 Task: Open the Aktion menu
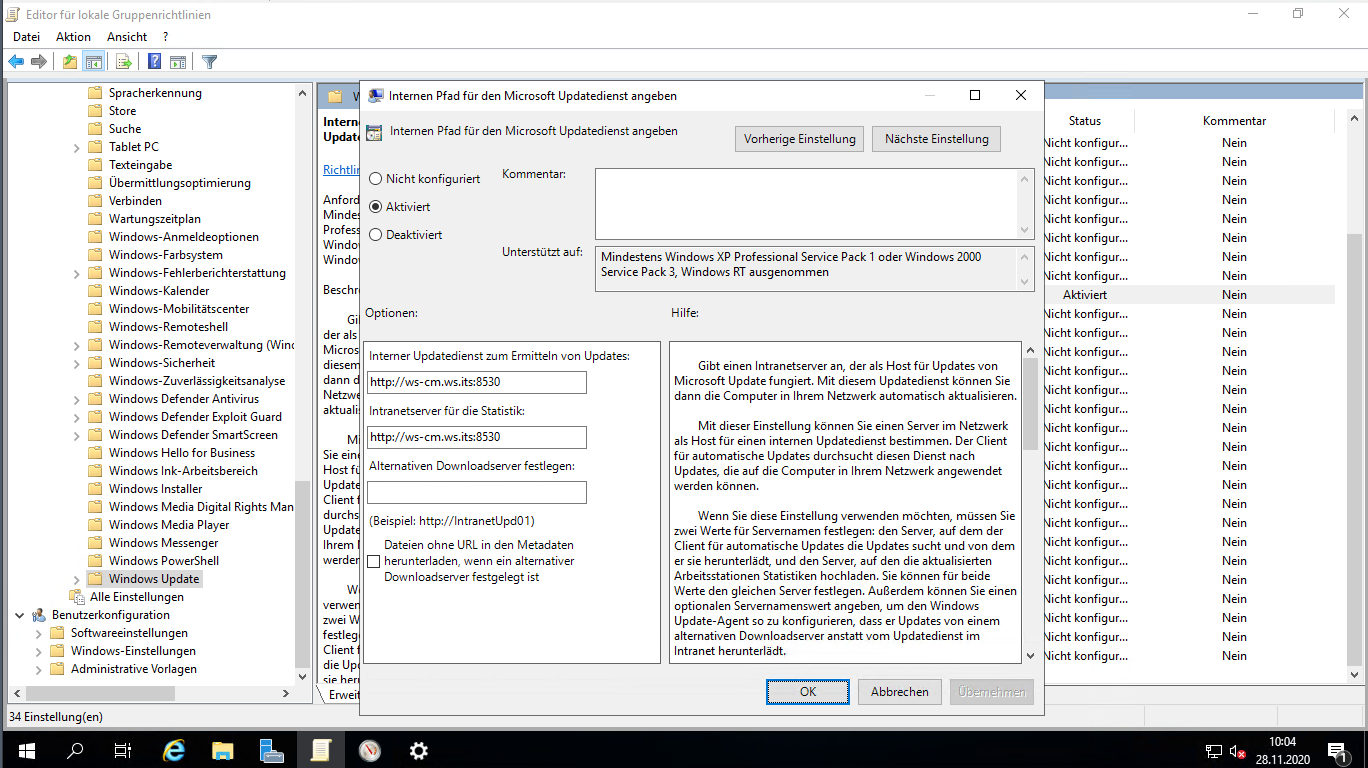[x=73, y=37]
